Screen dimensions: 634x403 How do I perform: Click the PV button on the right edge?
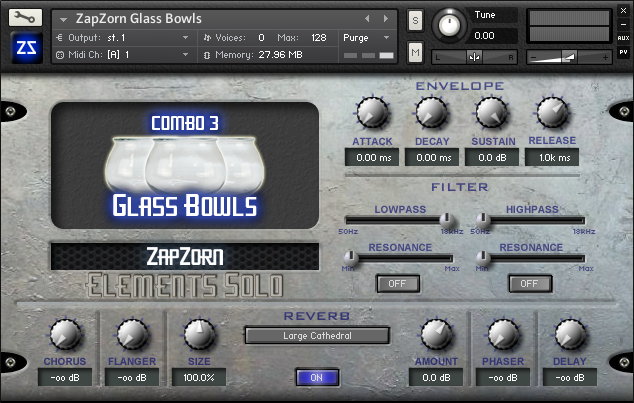(x=623, y=50)
